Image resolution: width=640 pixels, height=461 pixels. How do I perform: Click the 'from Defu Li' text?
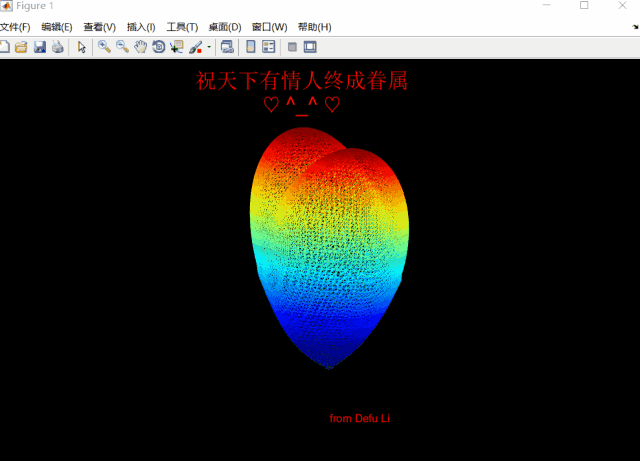tap(360, 419)
